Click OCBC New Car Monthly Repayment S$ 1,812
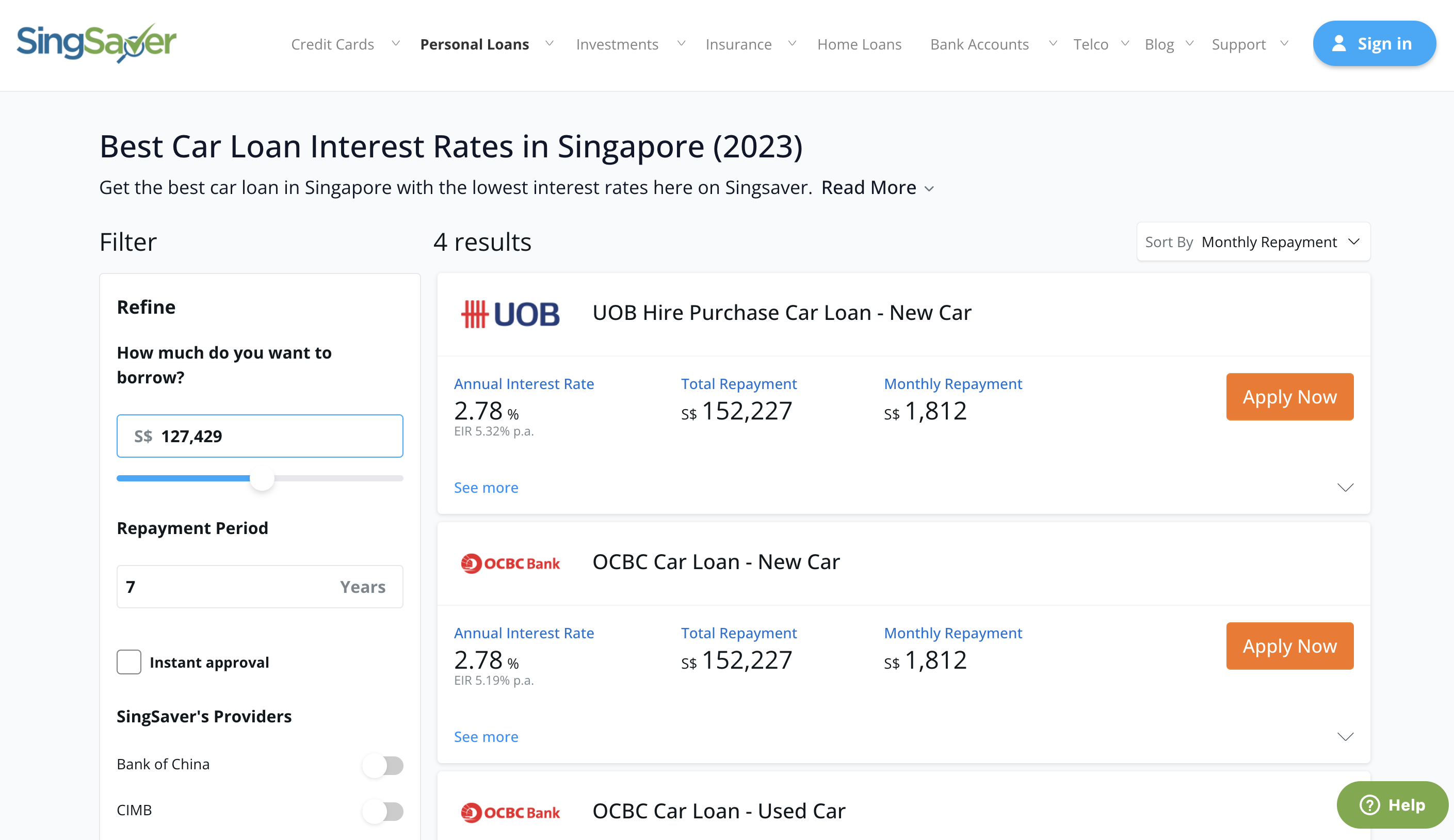The height and width of the screenshot is (840, 1454). pyautogui.click(x=925, y=660)
